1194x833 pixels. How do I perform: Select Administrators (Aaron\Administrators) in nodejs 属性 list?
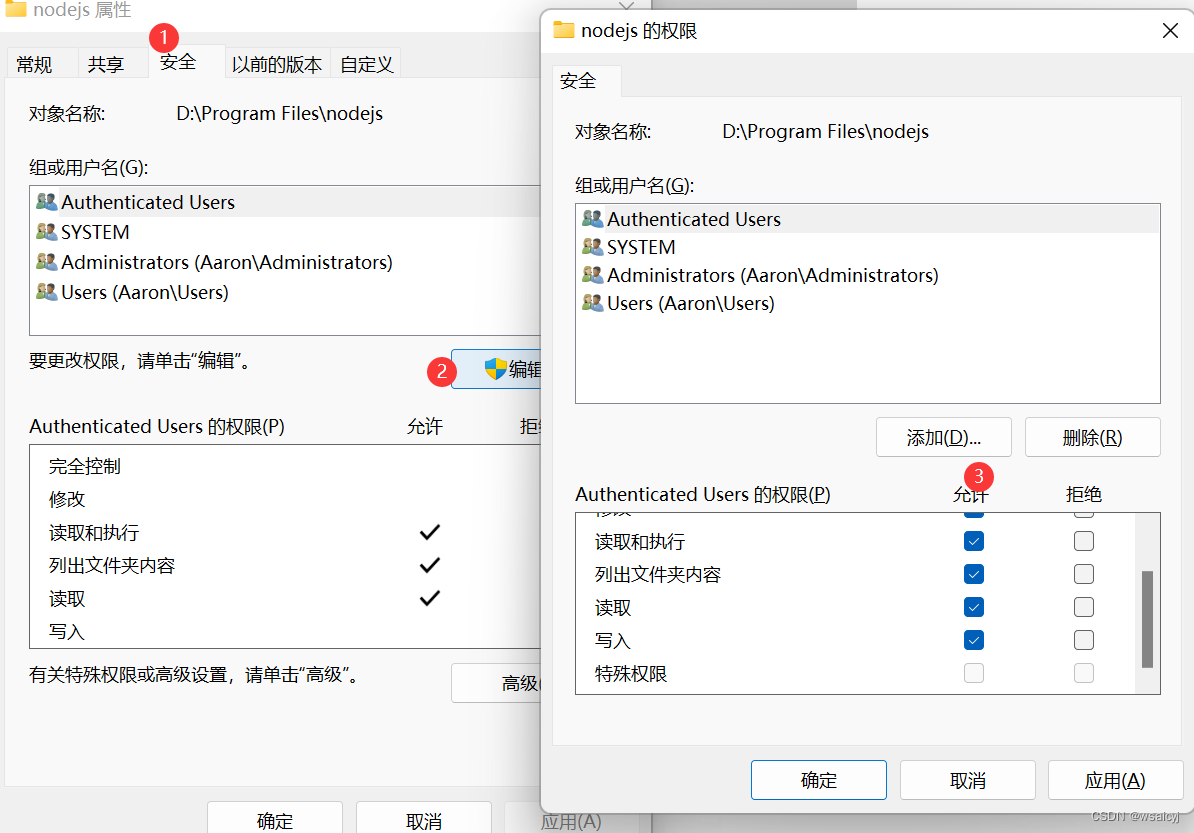(286, 262)
